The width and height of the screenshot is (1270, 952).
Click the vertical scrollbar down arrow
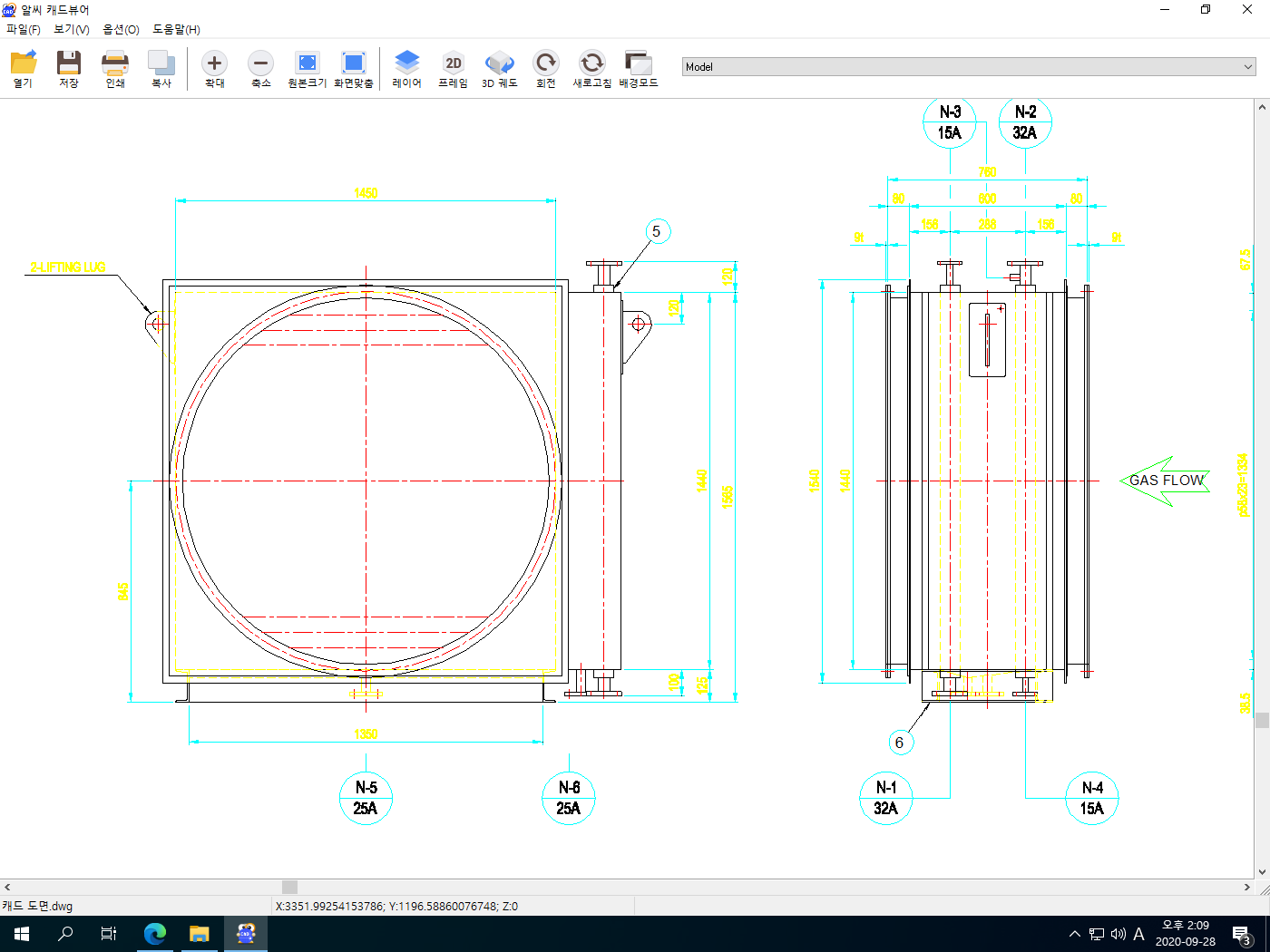point(1262,872)
